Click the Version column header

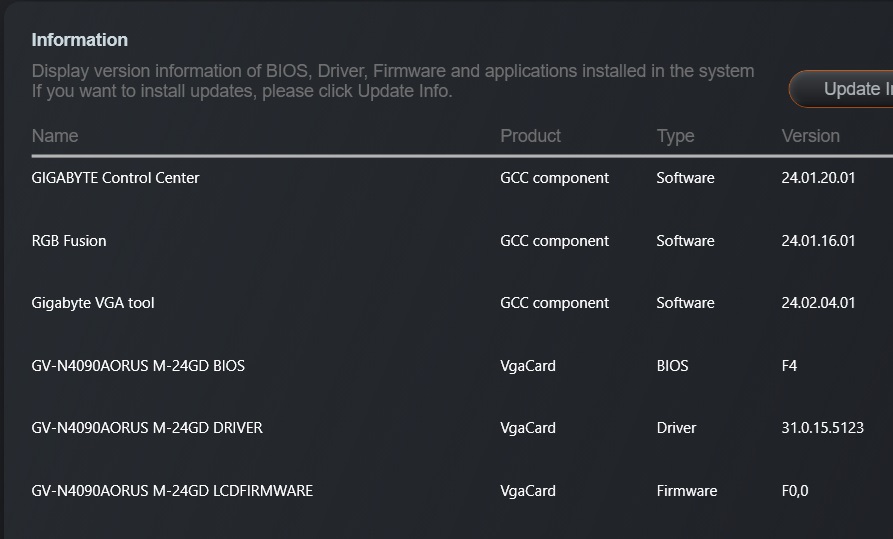click(x=810, y=136)
